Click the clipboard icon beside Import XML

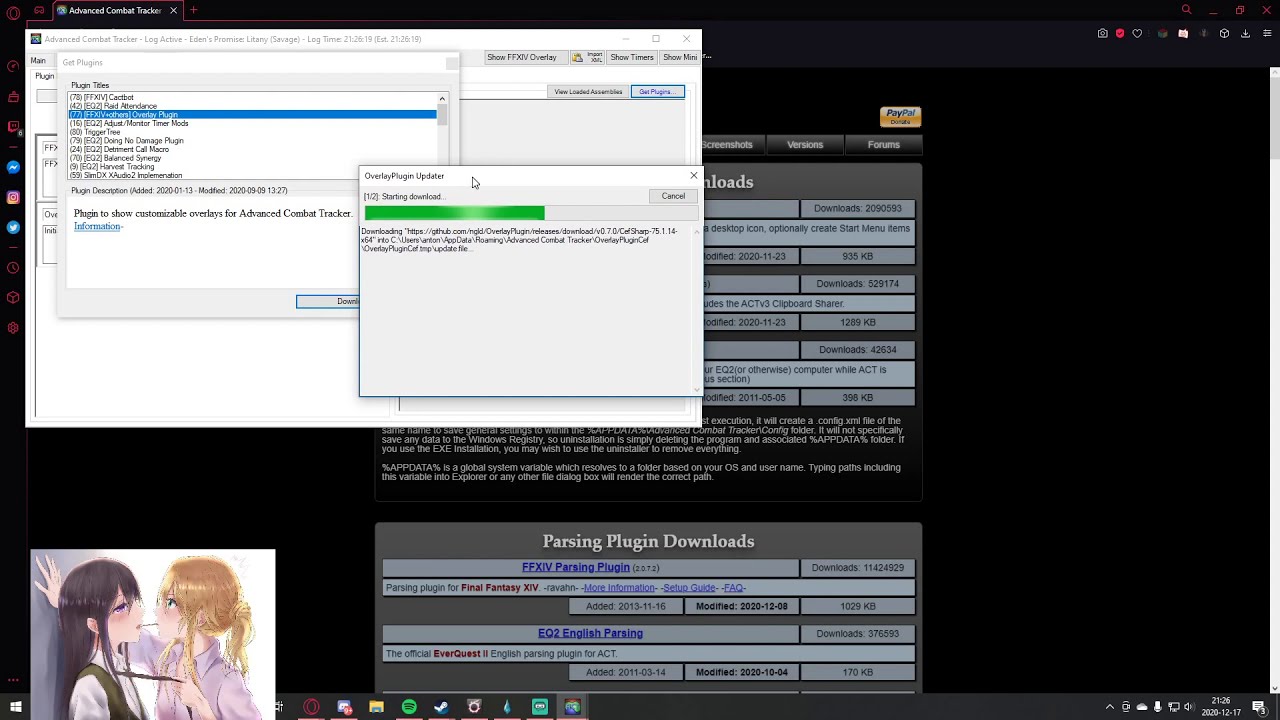577,57
